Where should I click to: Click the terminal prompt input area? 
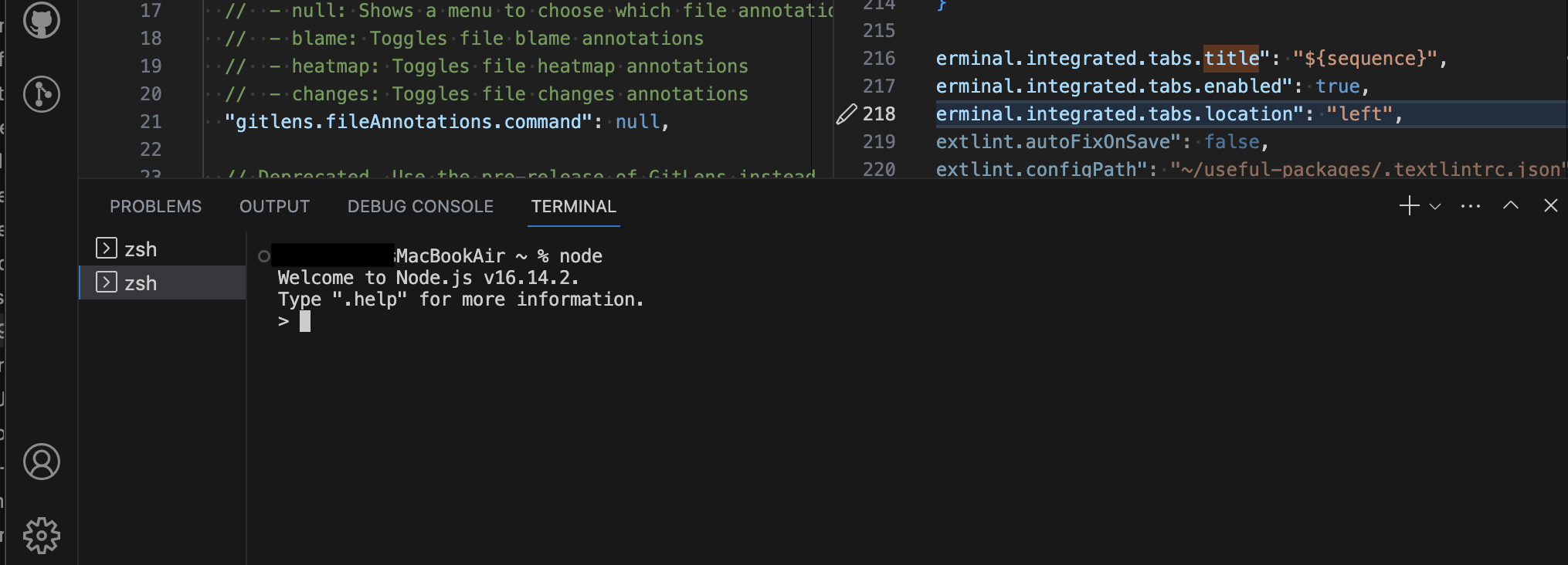(306, 321)
